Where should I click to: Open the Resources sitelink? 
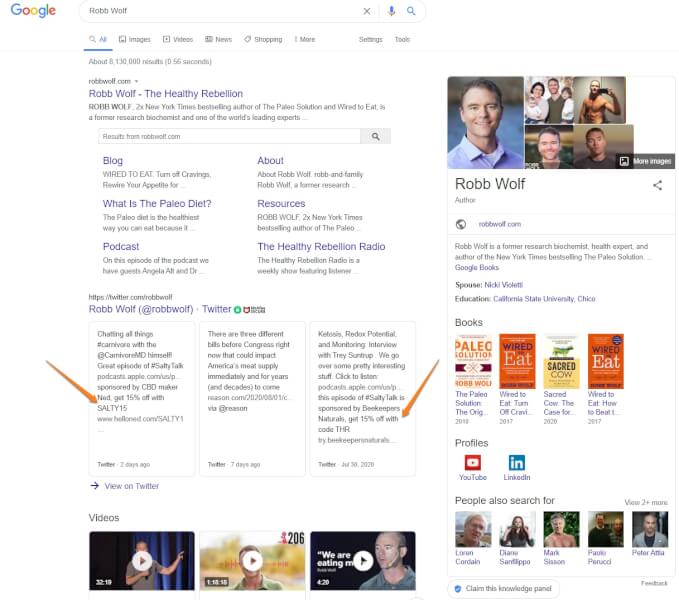[281, 203]
